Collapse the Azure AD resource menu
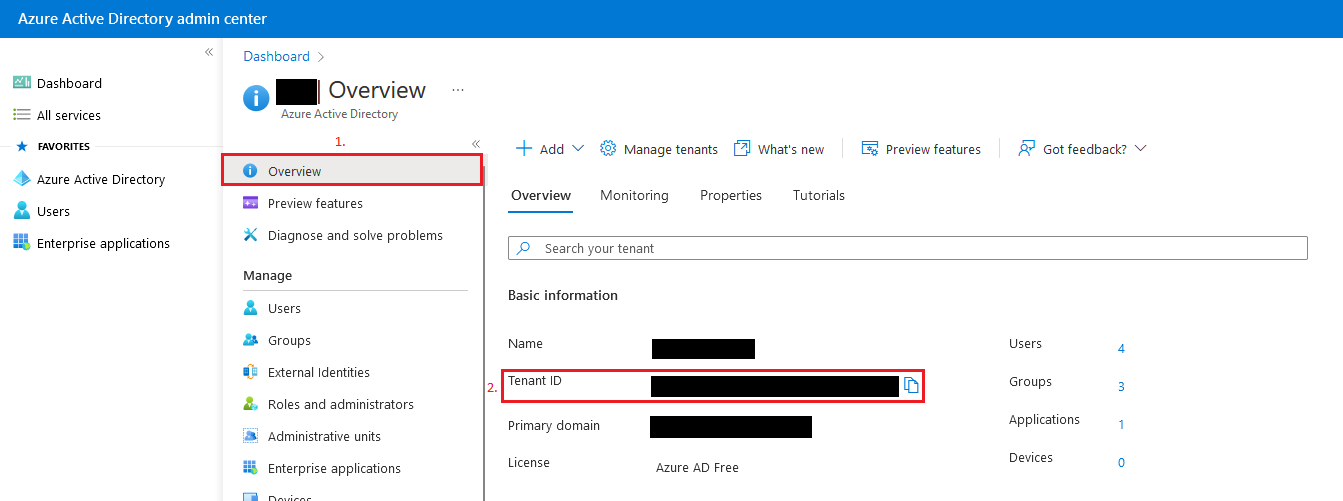1343x501 pixels. tap(476, 144)
